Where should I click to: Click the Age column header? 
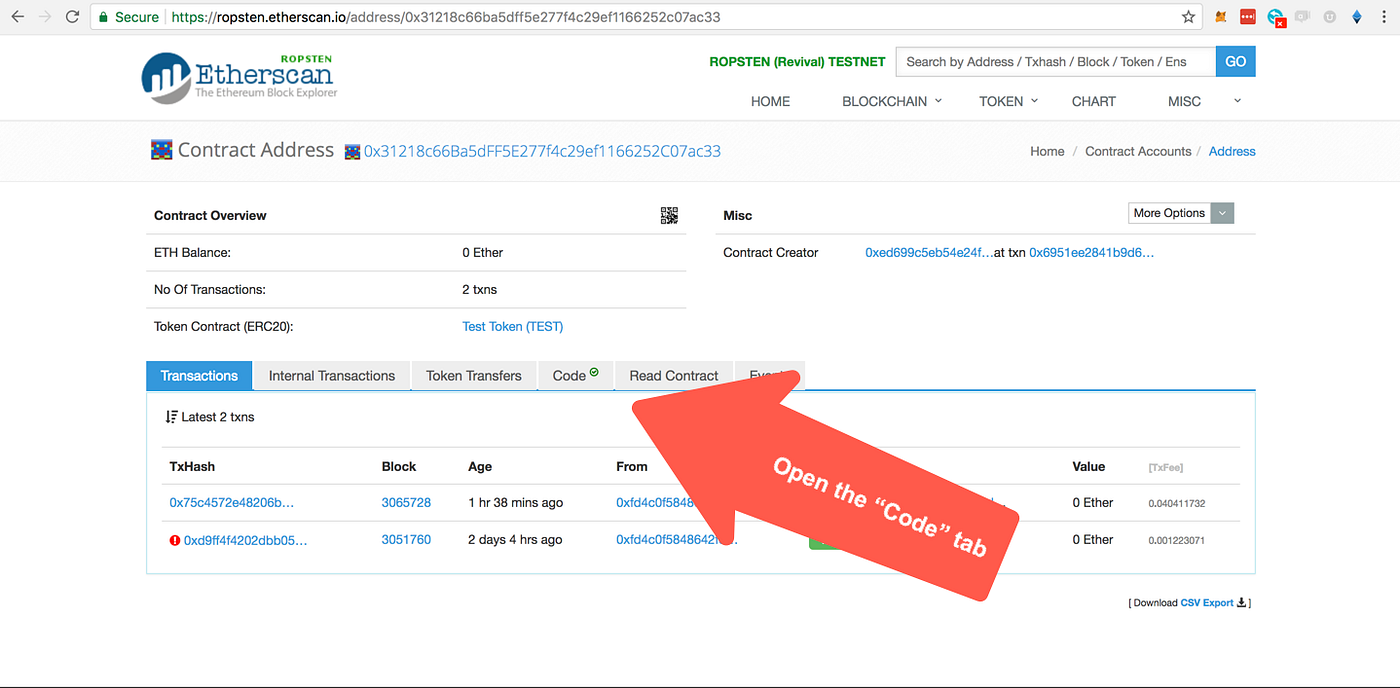pos(480,467)
